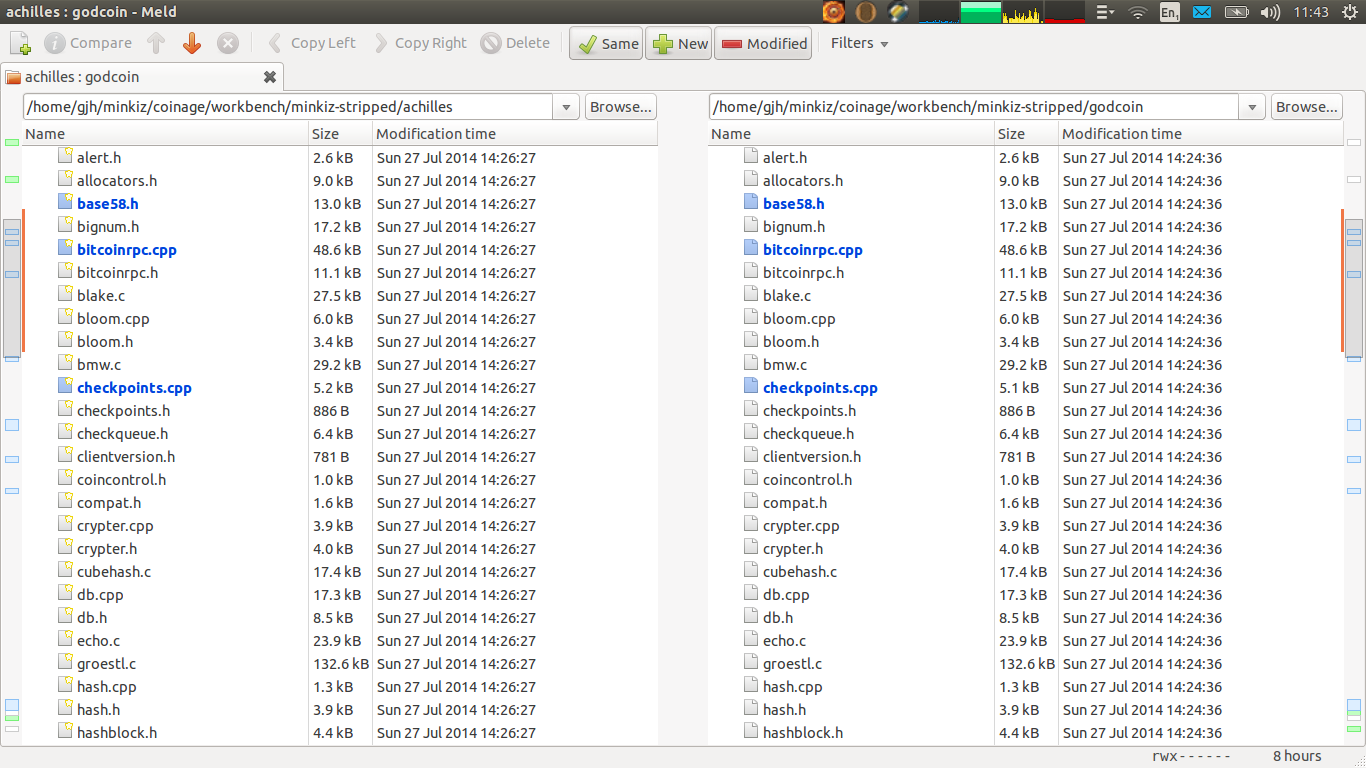Select cubehash.c in the left pane
Screen dimensions: 1366x768
click(114, 572)
